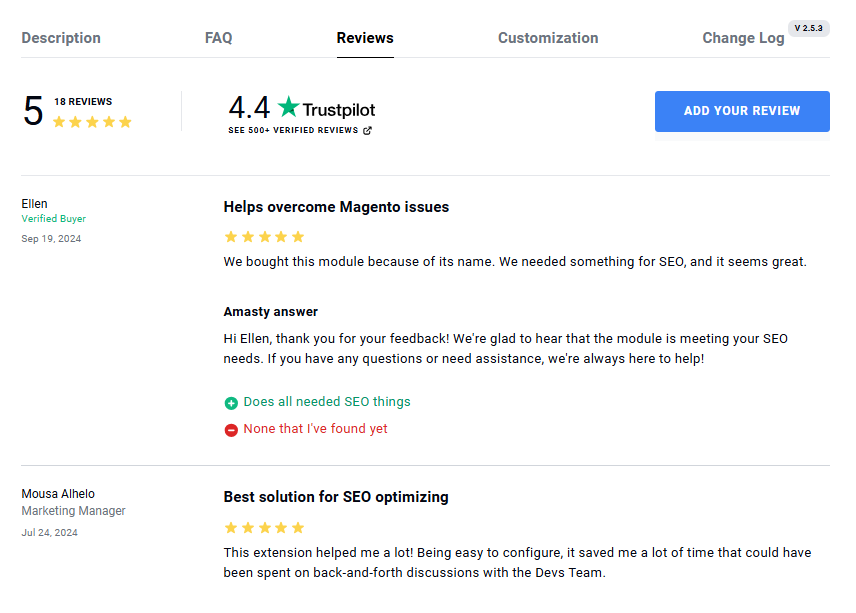Go to the Customization tab

pyautogui.click(x=548, y=38)
